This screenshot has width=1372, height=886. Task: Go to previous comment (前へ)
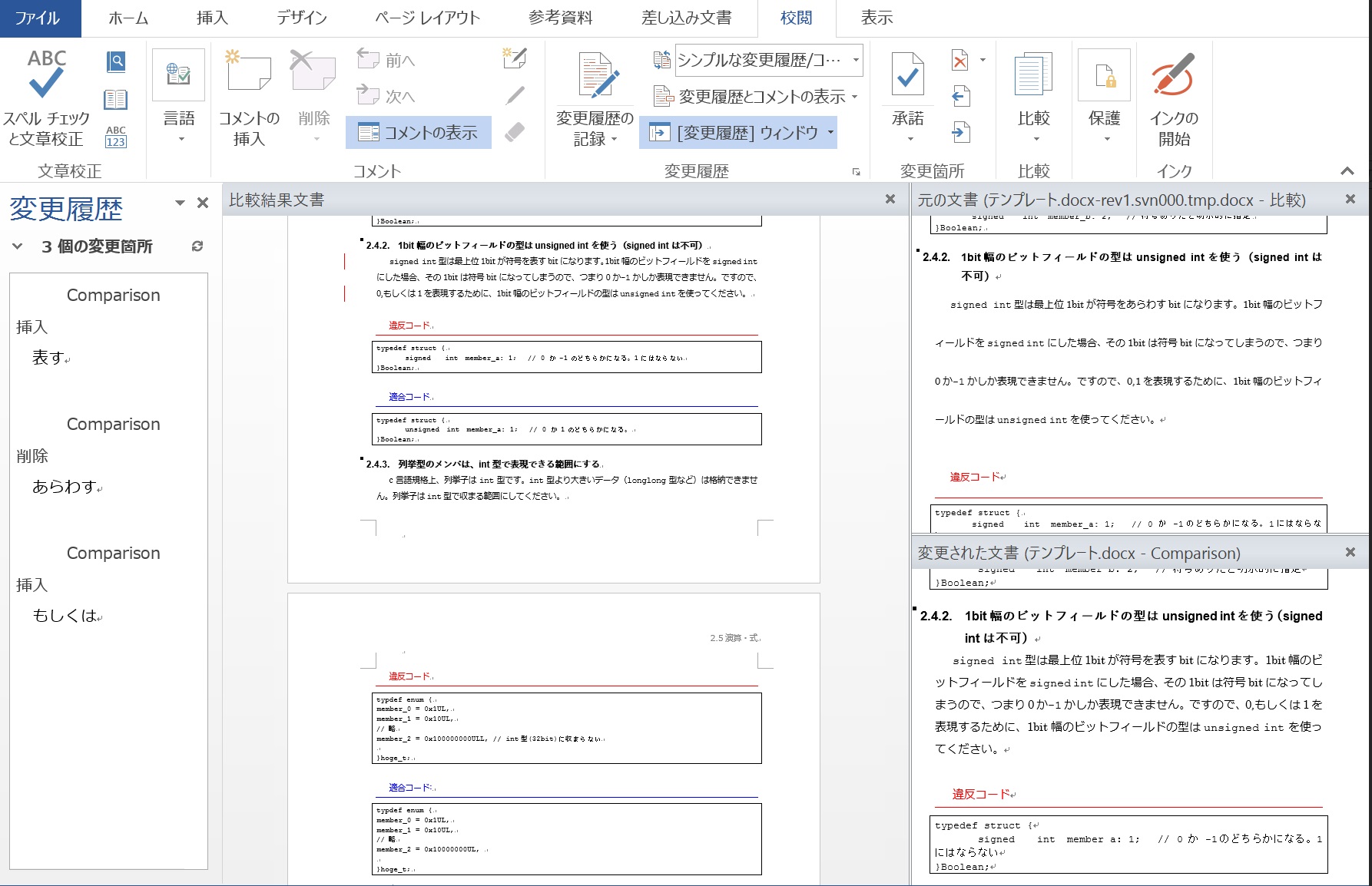click(x=386, y=60)
